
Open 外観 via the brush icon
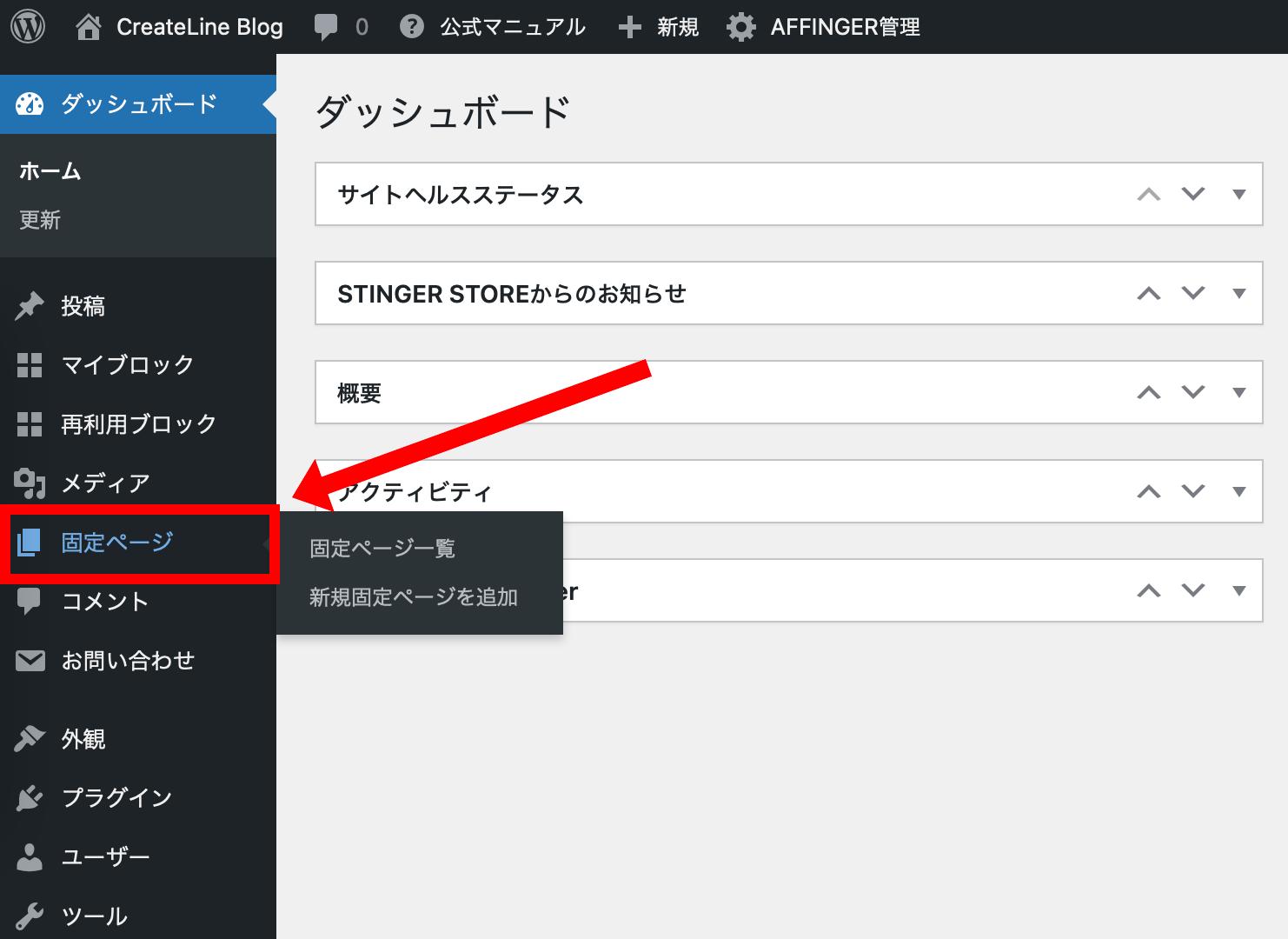pos(29,738)
